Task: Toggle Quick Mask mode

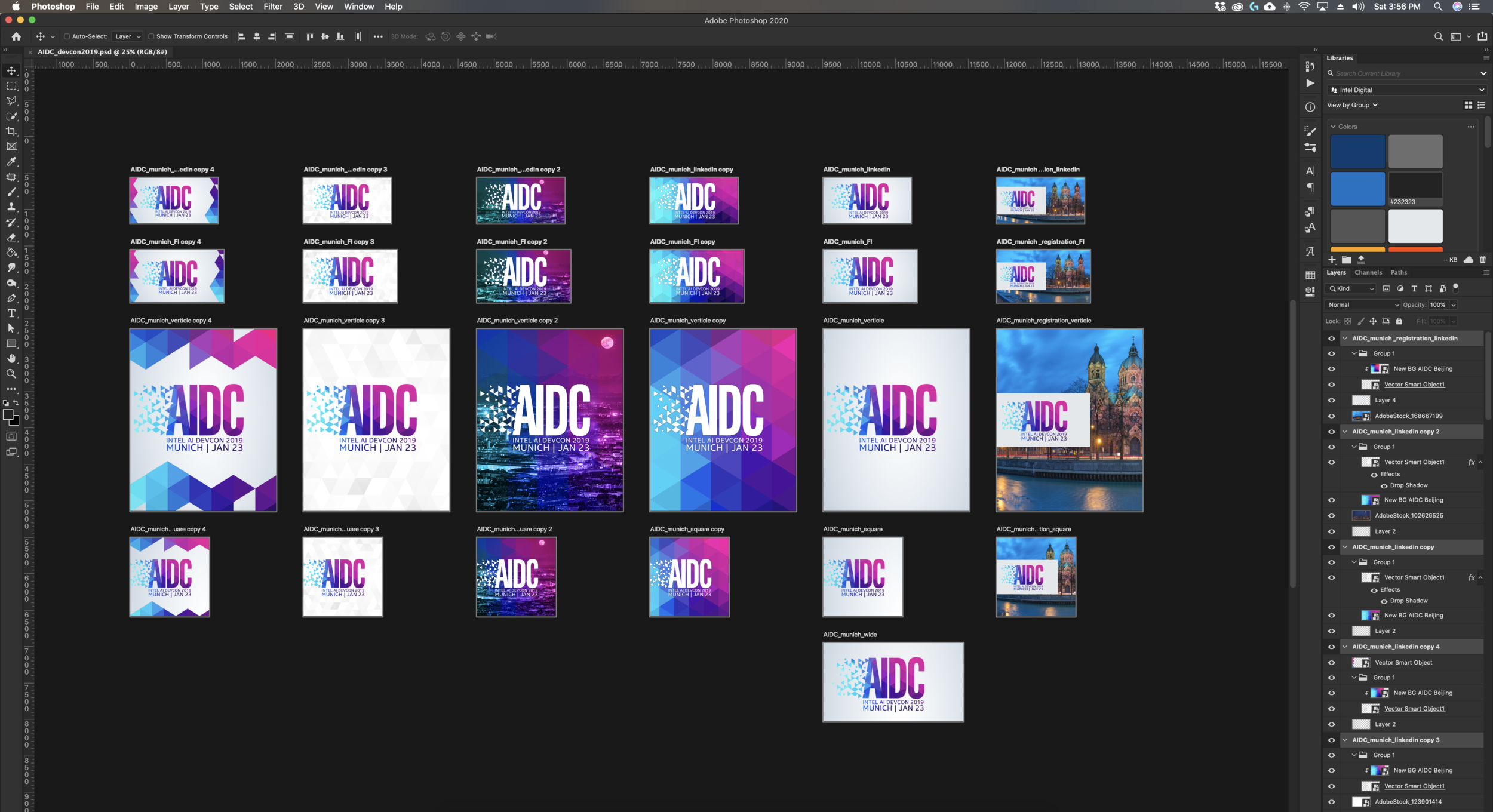Action: coord(11,436)
